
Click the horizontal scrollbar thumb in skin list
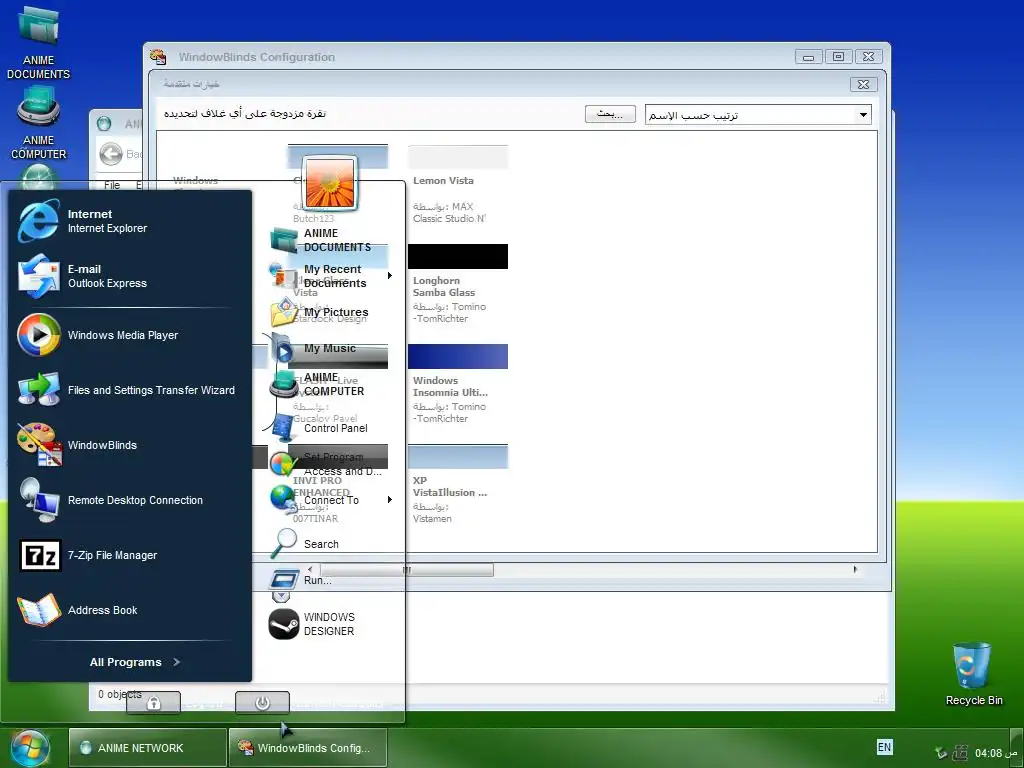click(406, 570)
